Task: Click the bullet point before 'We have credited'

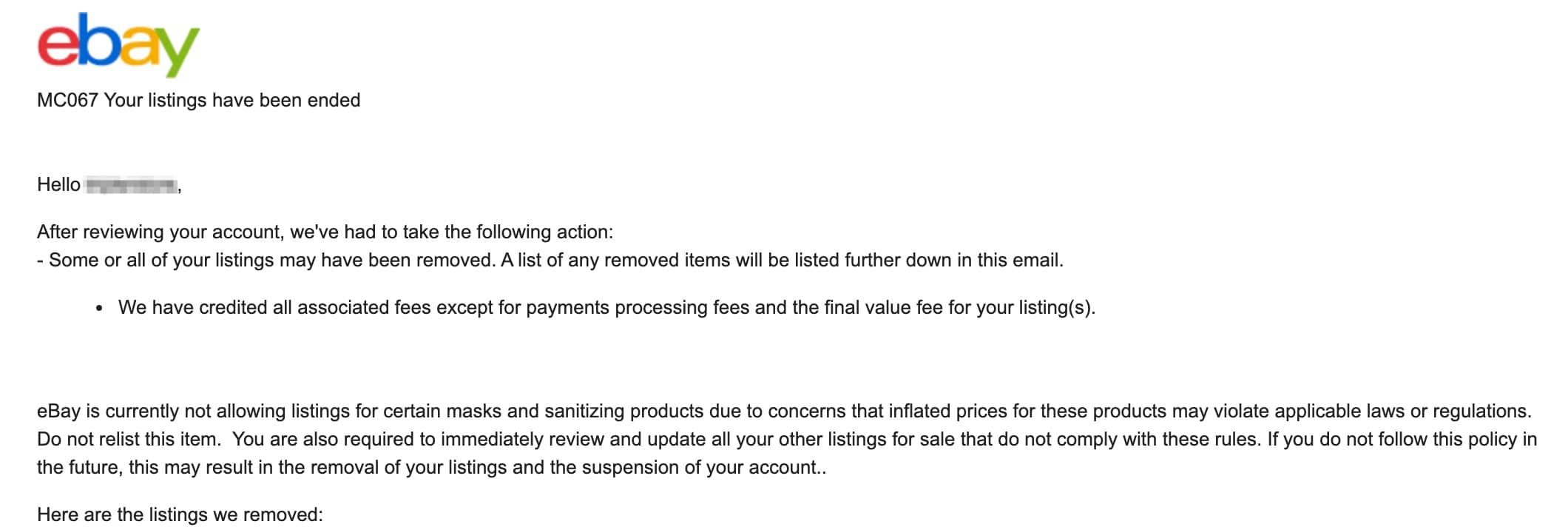Action: 99,308
